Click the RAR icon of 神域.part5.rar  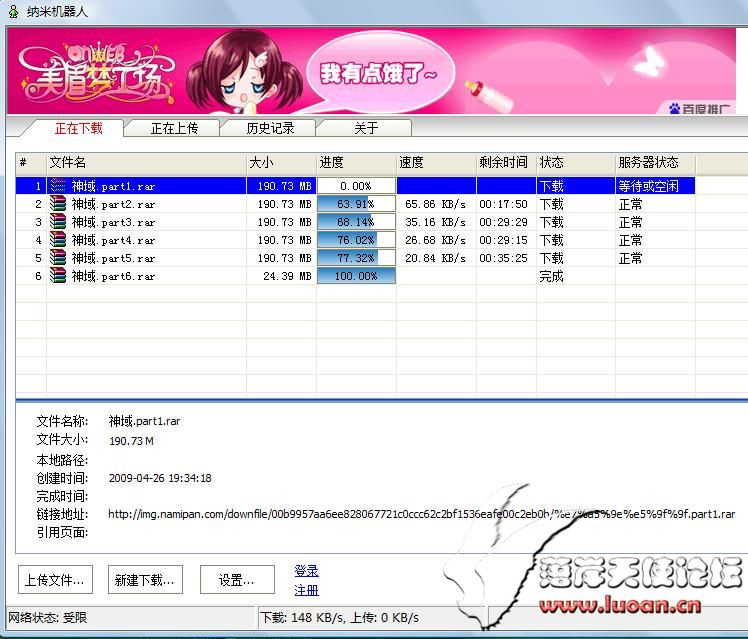point(58,258)
